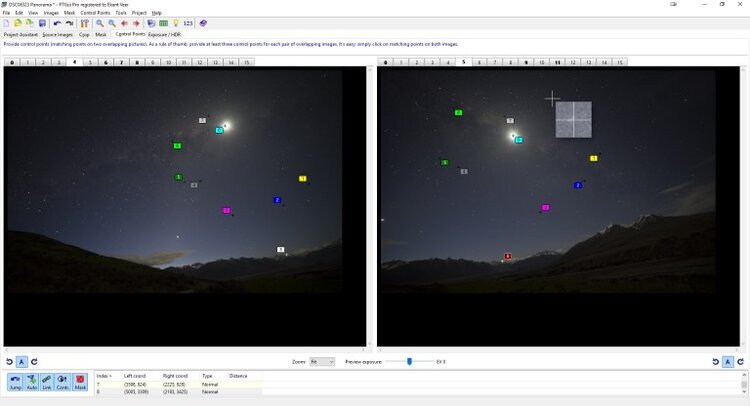Open the View menu
Screen dimensions: 750x406
(33, 13)
